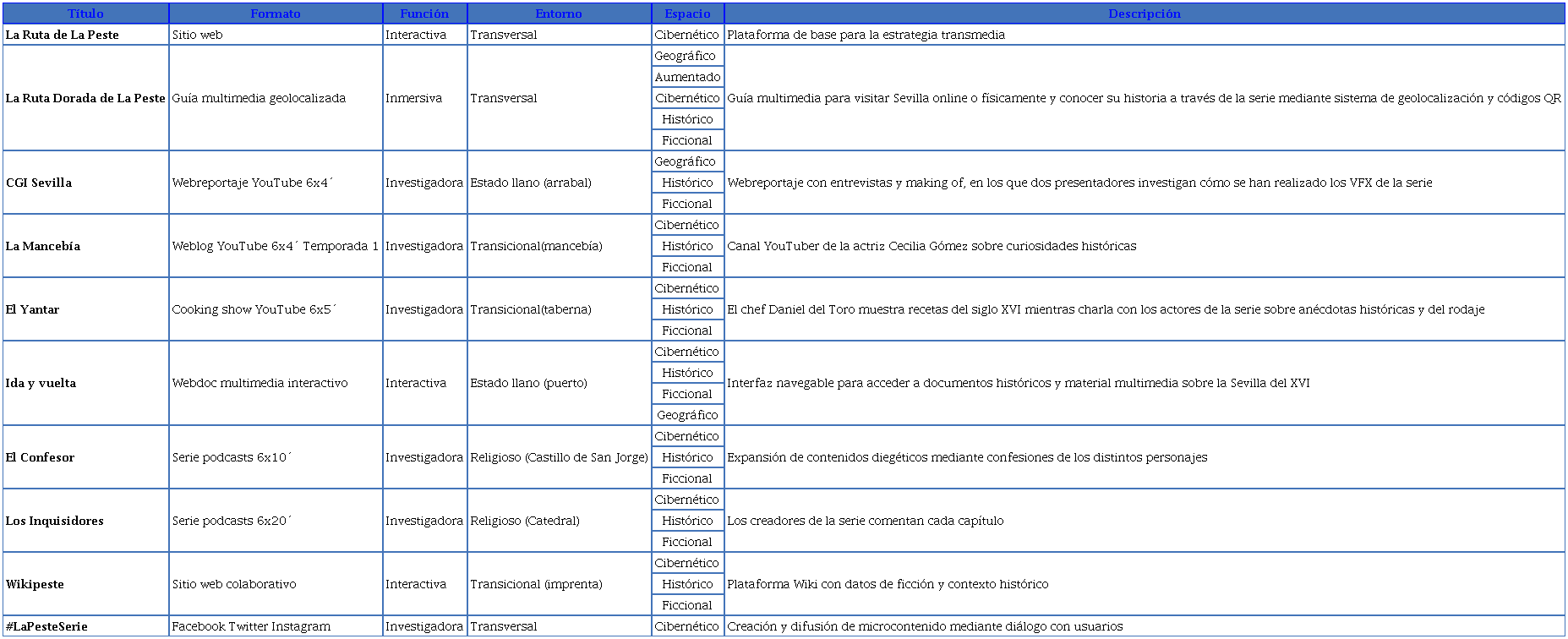Select the Aumentado space cell
Viewport: 1568px width, 639px height.
coord(687,77)
